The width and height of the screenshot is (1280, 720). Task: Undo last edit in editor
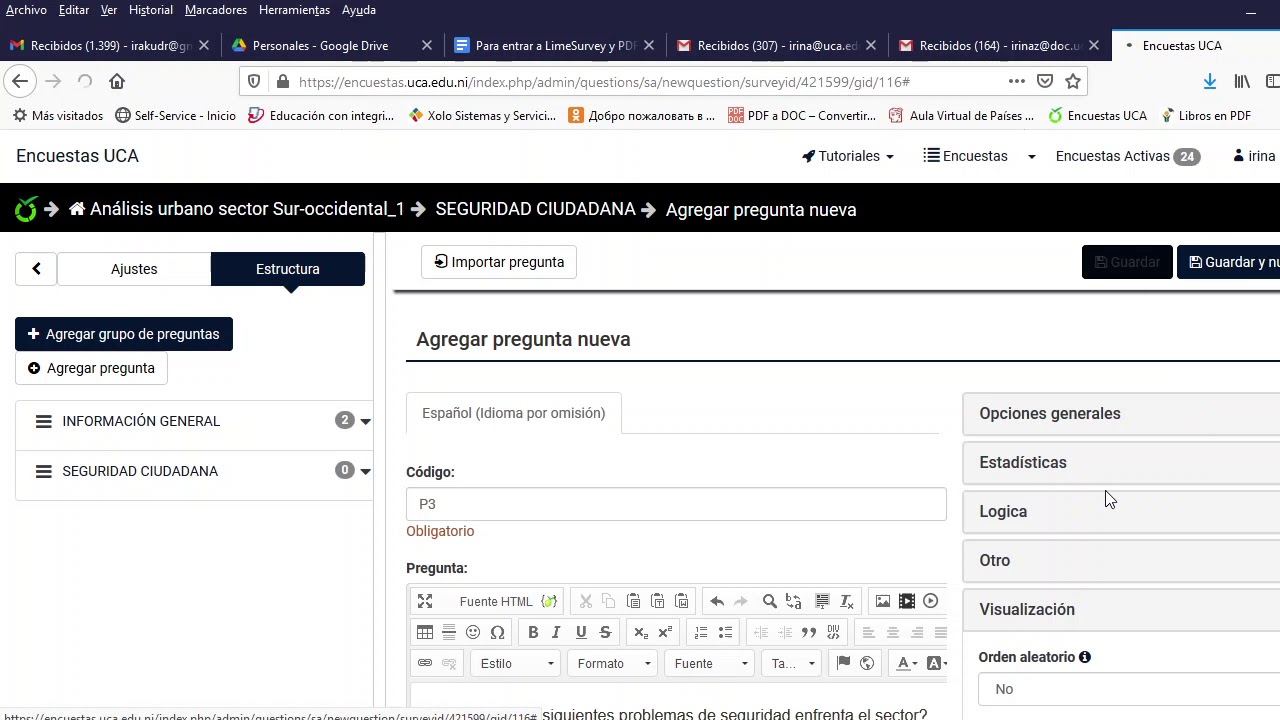(717, 601)
